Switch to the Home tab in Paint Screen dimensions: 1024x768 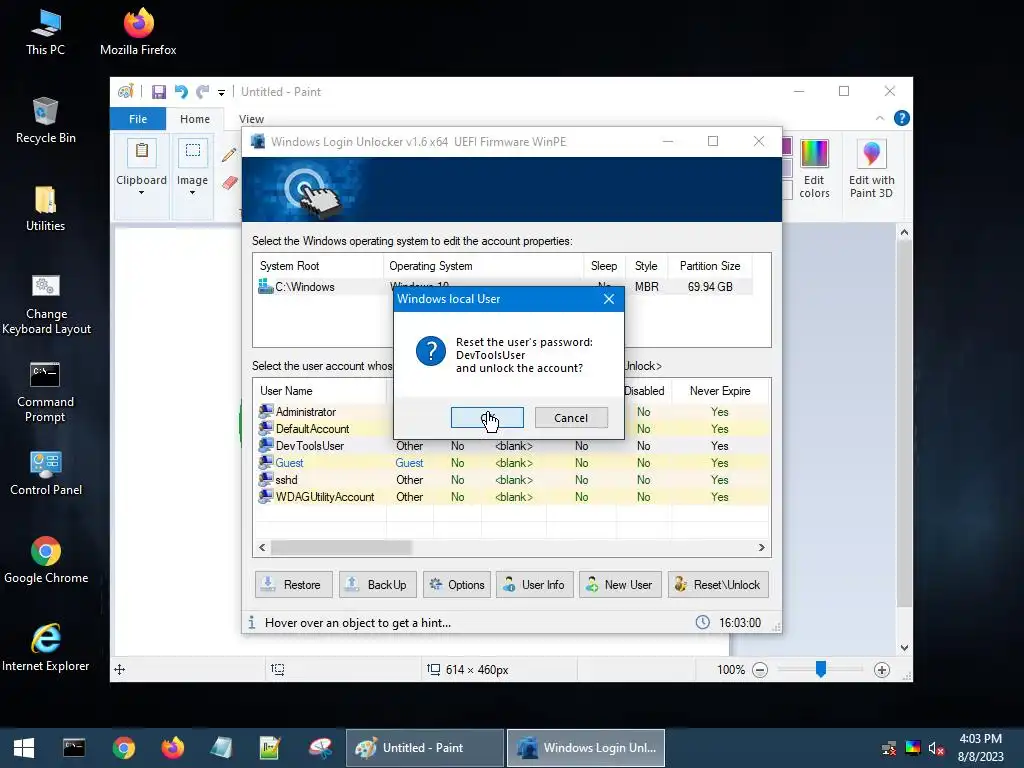(x=195, y=119)
